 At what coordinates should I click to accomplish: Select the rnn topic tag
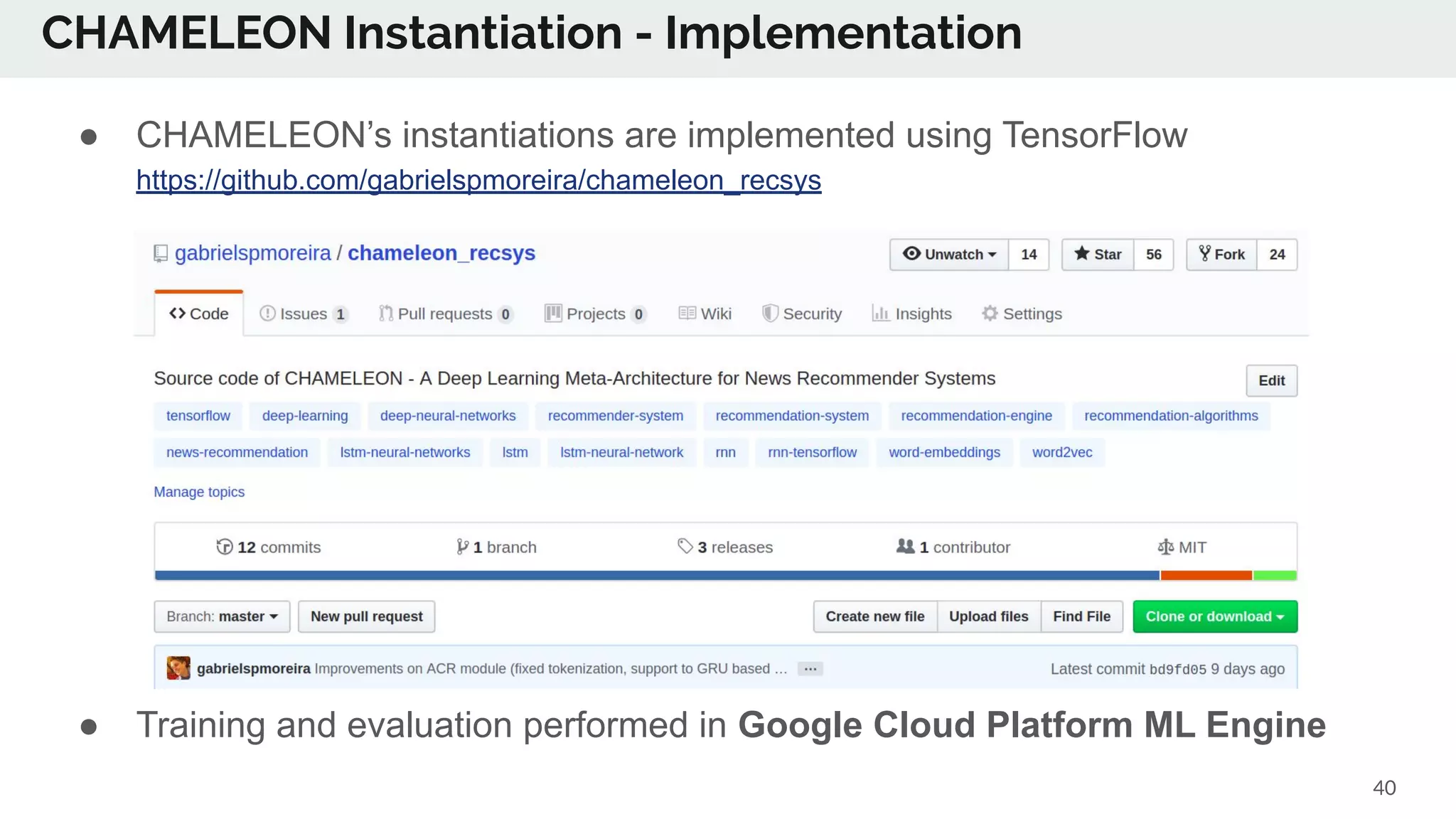[725, 452]
